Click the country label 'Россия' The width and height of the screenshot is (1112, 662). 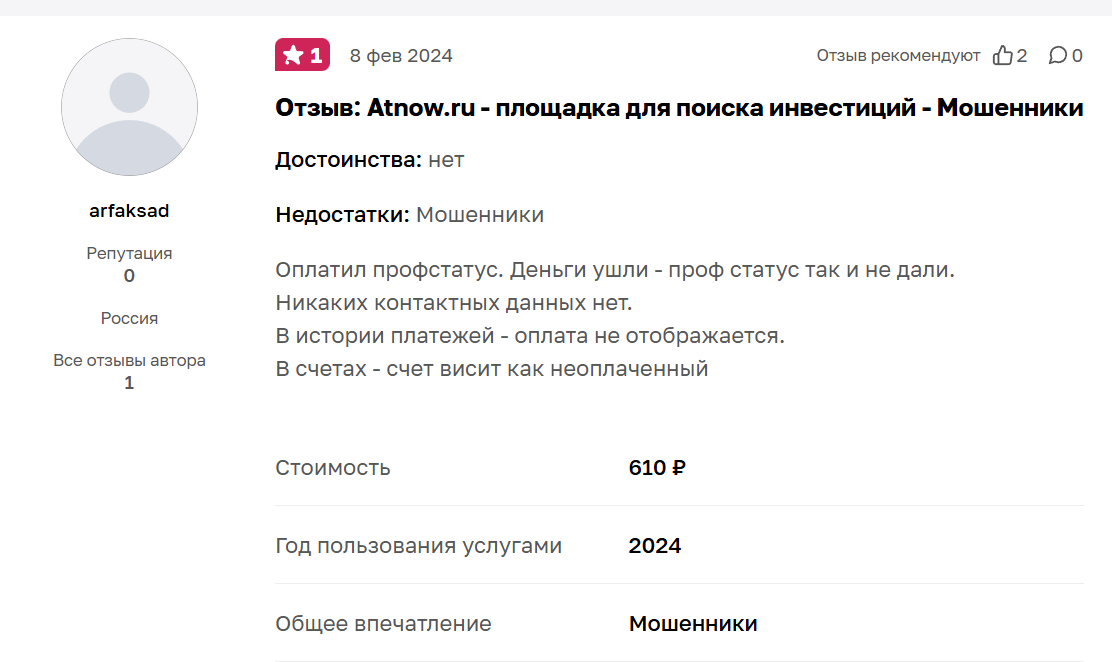[x=129, y=319]
